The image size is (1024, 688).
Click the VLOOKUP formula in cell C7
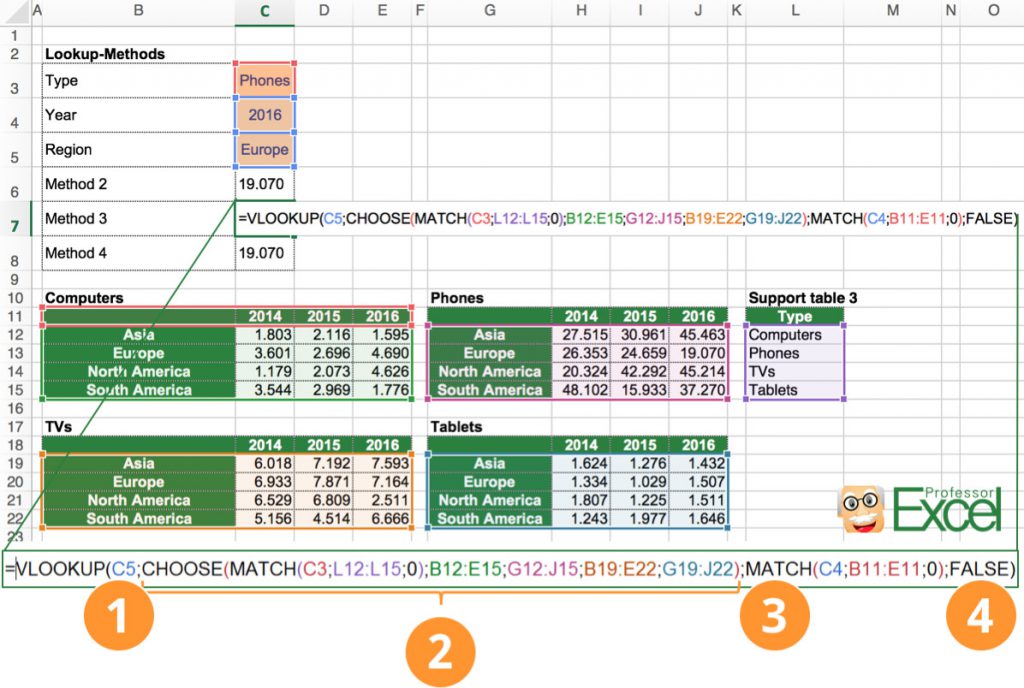[627, 219]
